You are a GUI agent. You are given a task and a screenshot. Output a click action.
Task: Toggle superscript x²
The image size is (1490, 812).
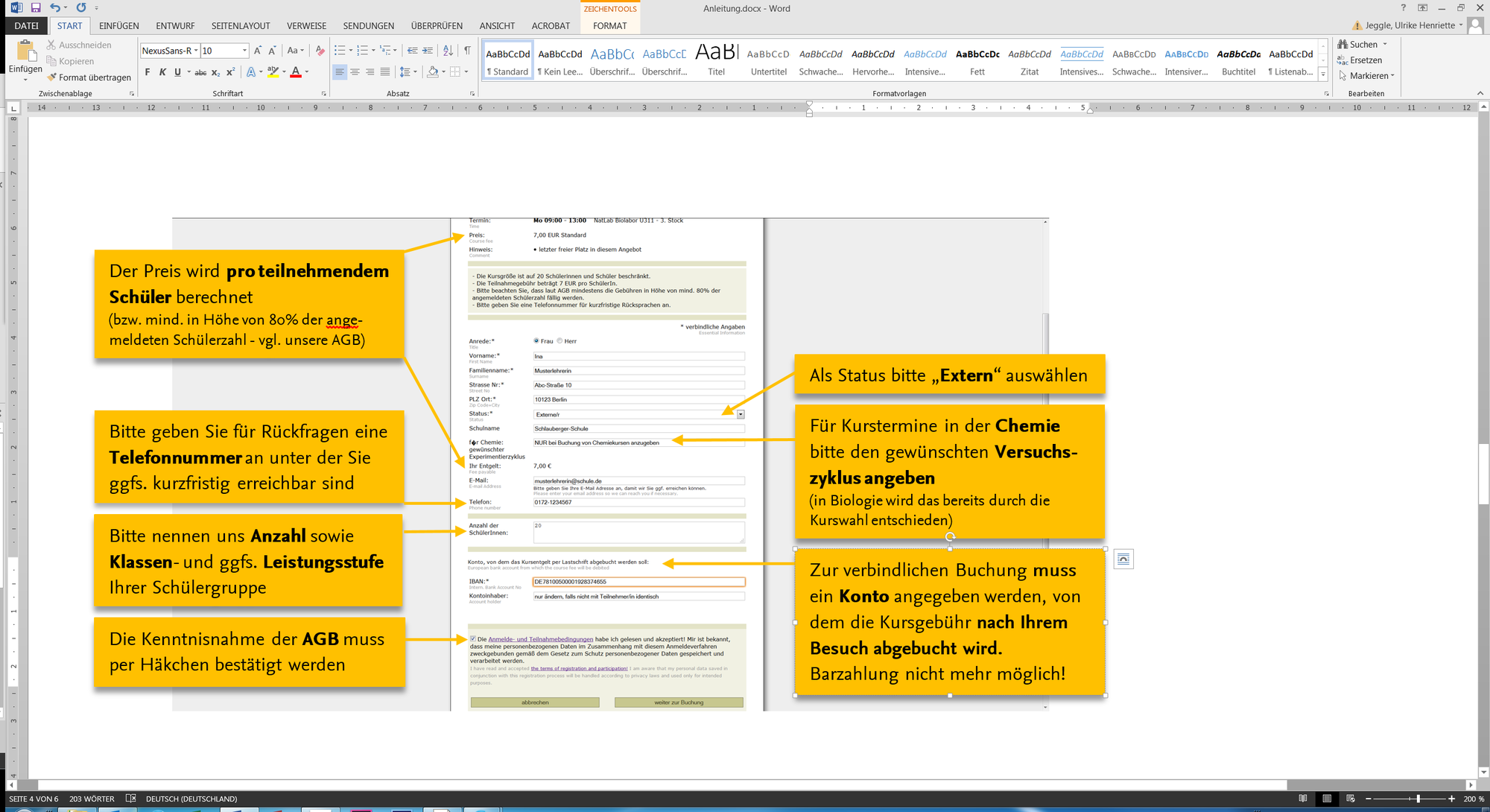pyautogui.click(x=230, y=72)
